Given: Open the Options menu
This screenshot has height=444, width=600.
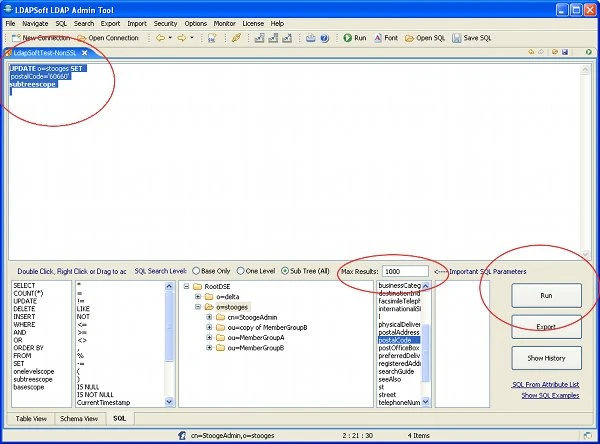Looking at the screenshot, I should pos(196,23).
